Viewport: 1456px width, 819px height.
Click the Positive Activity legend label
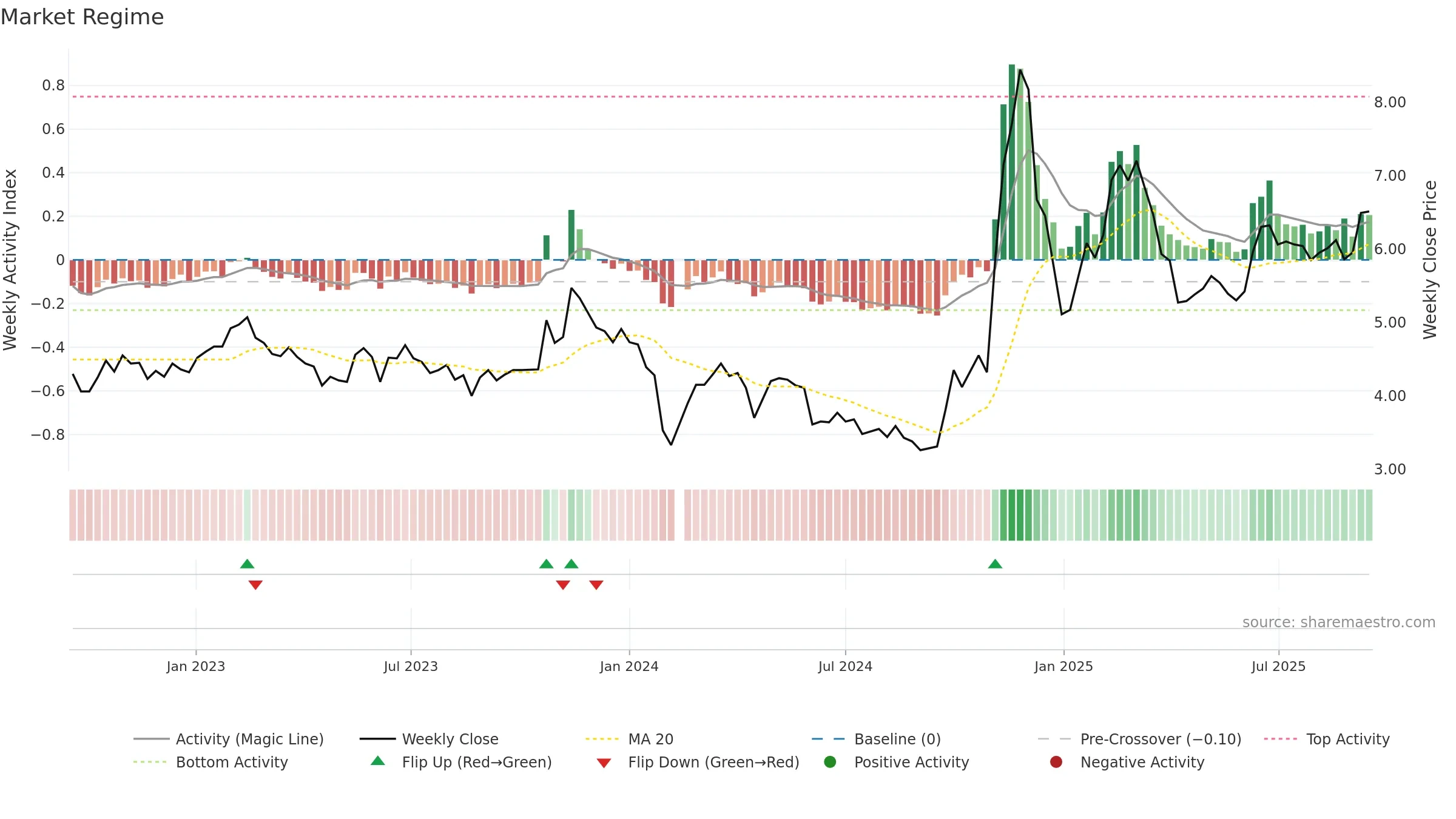[911, 762]
